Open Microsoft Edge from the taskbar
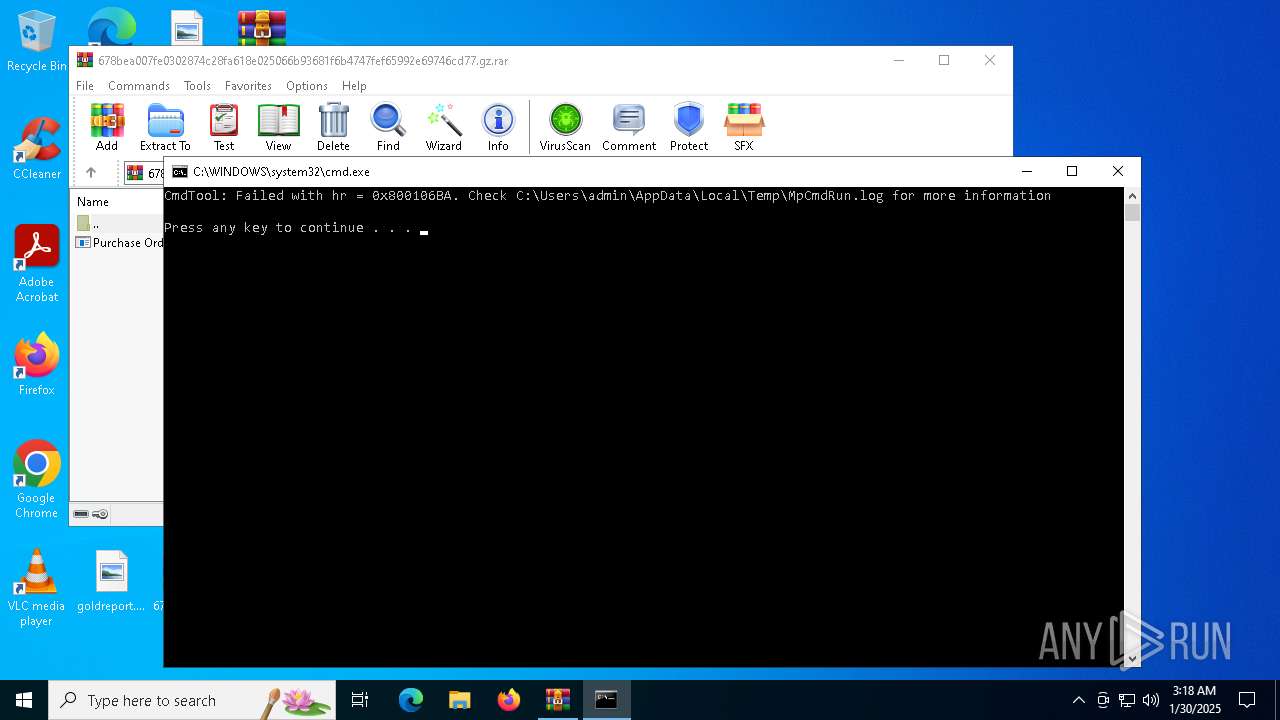Viewport: 1280px width, 720px height. (x=411, y=700)
